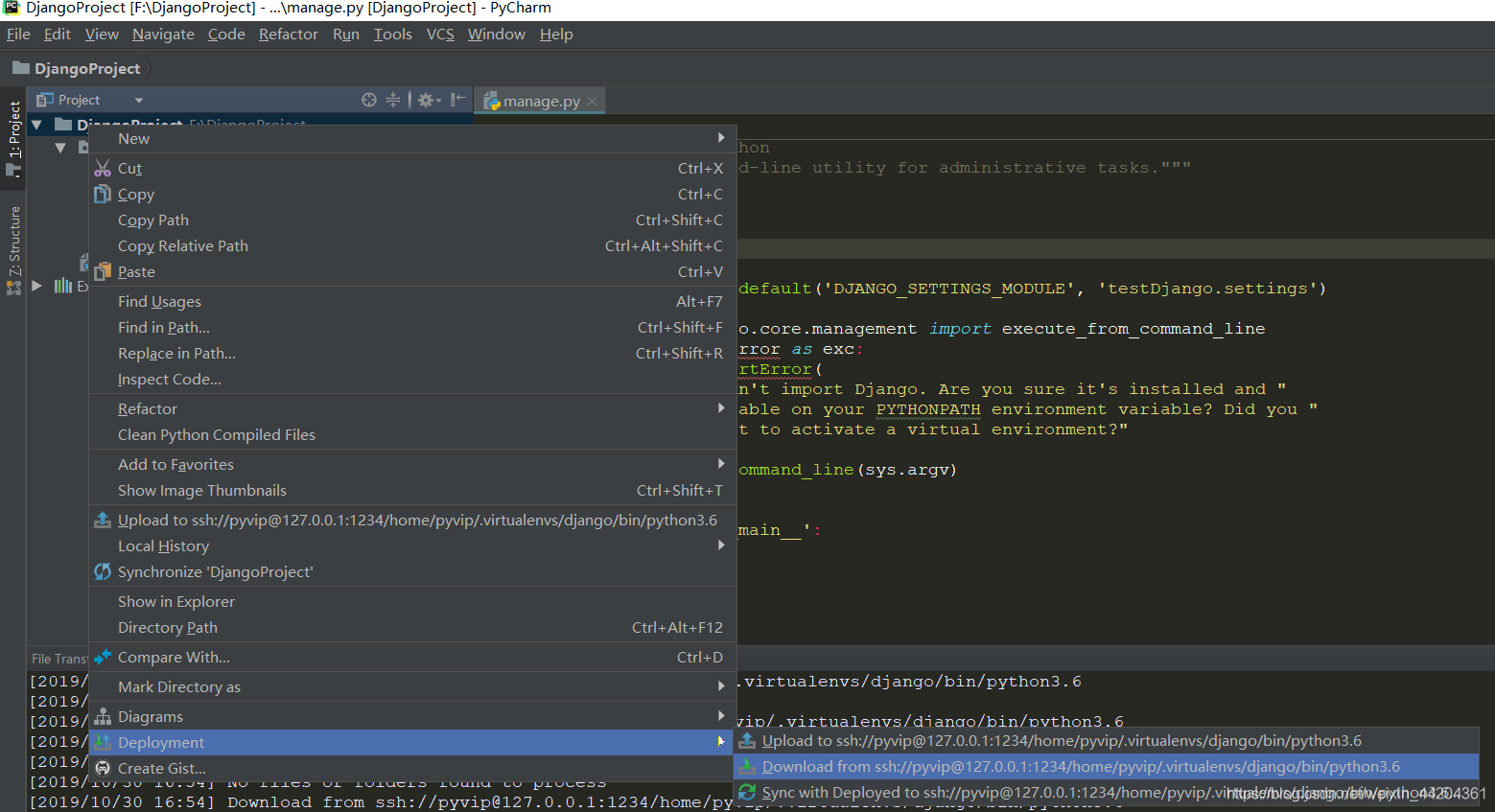Choose Replace in Path... entry
Image resolution: width=1495 pixels, height=812 pixels.
(x=412, y=354)
